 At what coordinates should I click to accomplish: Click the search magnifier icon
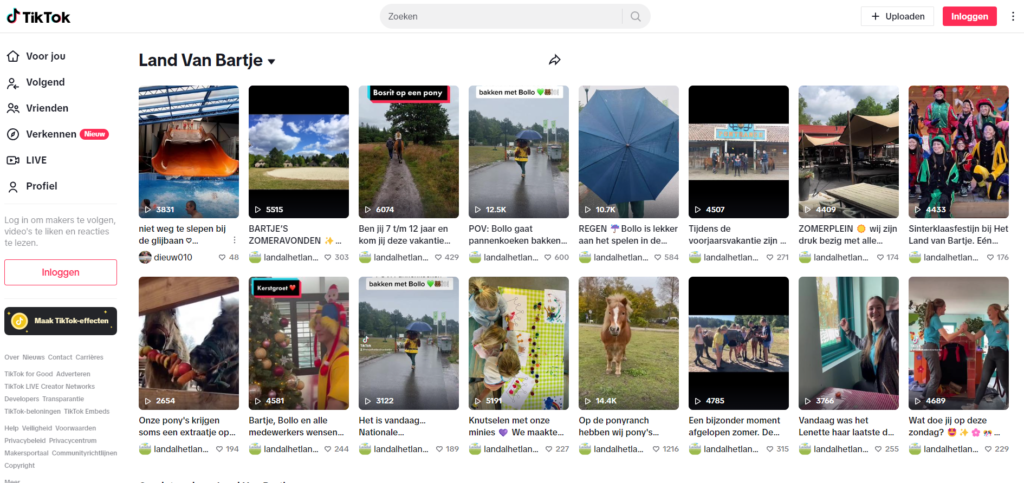(x=635, y=16)
